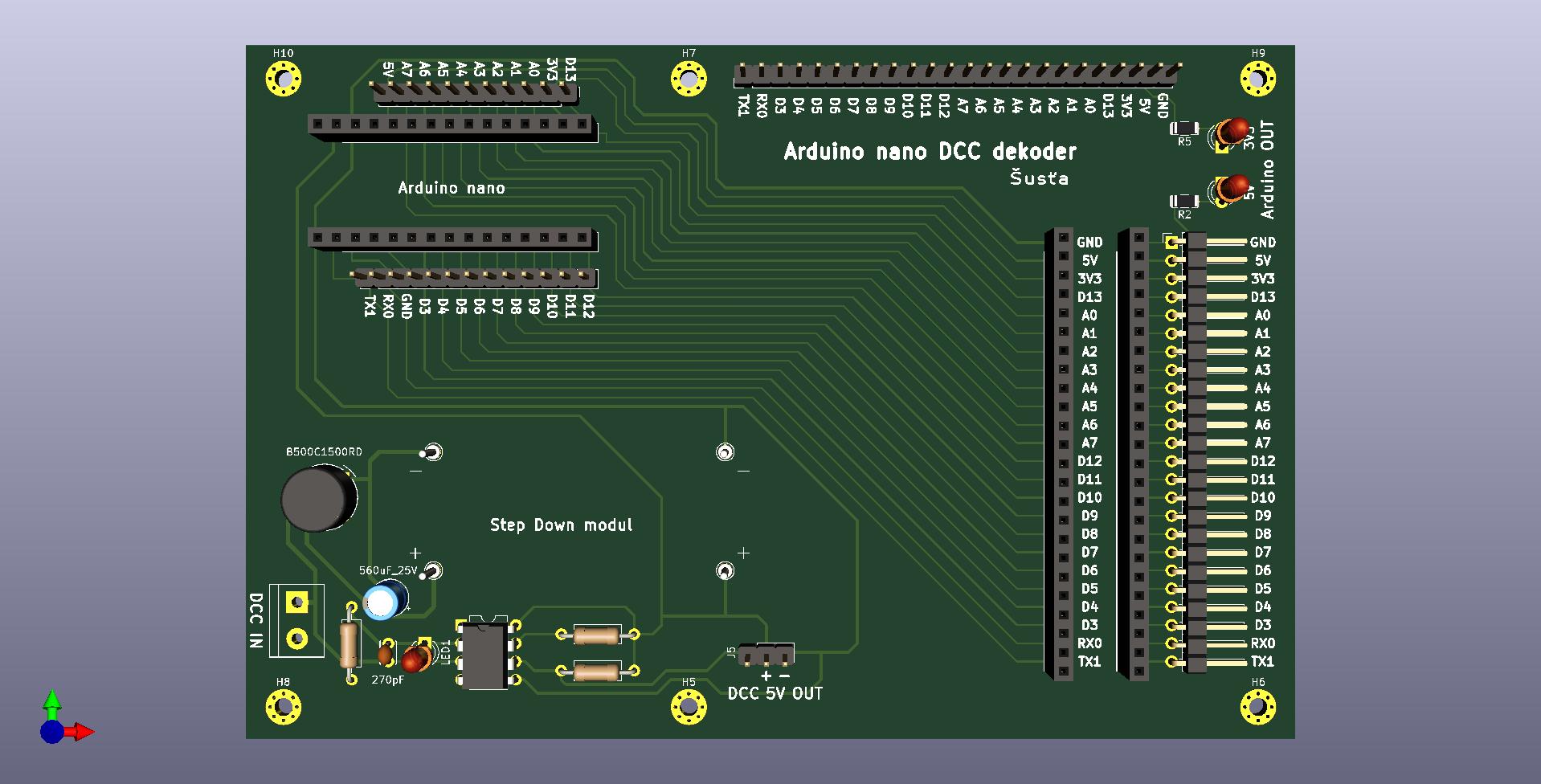This screenshot has width=1541, height=784.
Task: Click the red X-axis arrow of the orientation gizmo
Action: tap(80, 732)
